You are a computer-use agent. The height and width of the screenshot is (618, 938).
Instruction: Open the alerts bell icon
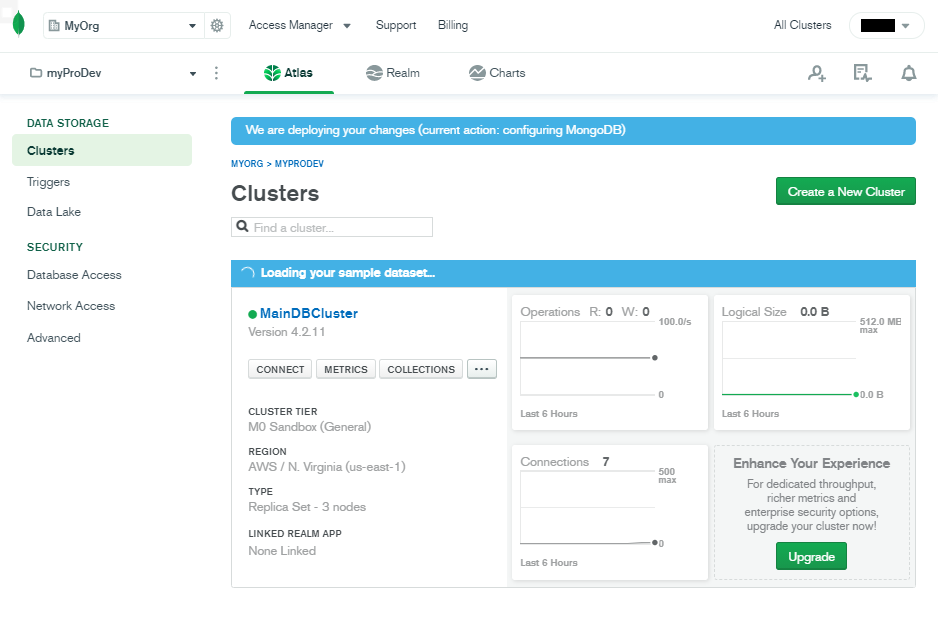(x=908, y=73)
